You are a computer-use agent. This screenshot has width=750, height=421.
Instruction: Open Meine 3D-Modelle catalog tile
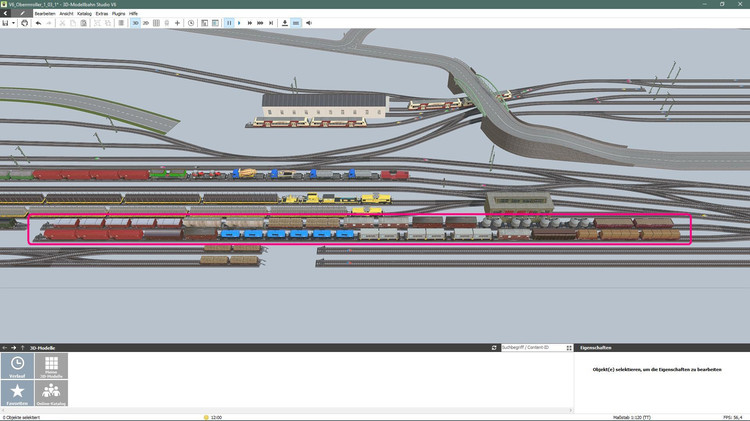(x=51, y=366)
